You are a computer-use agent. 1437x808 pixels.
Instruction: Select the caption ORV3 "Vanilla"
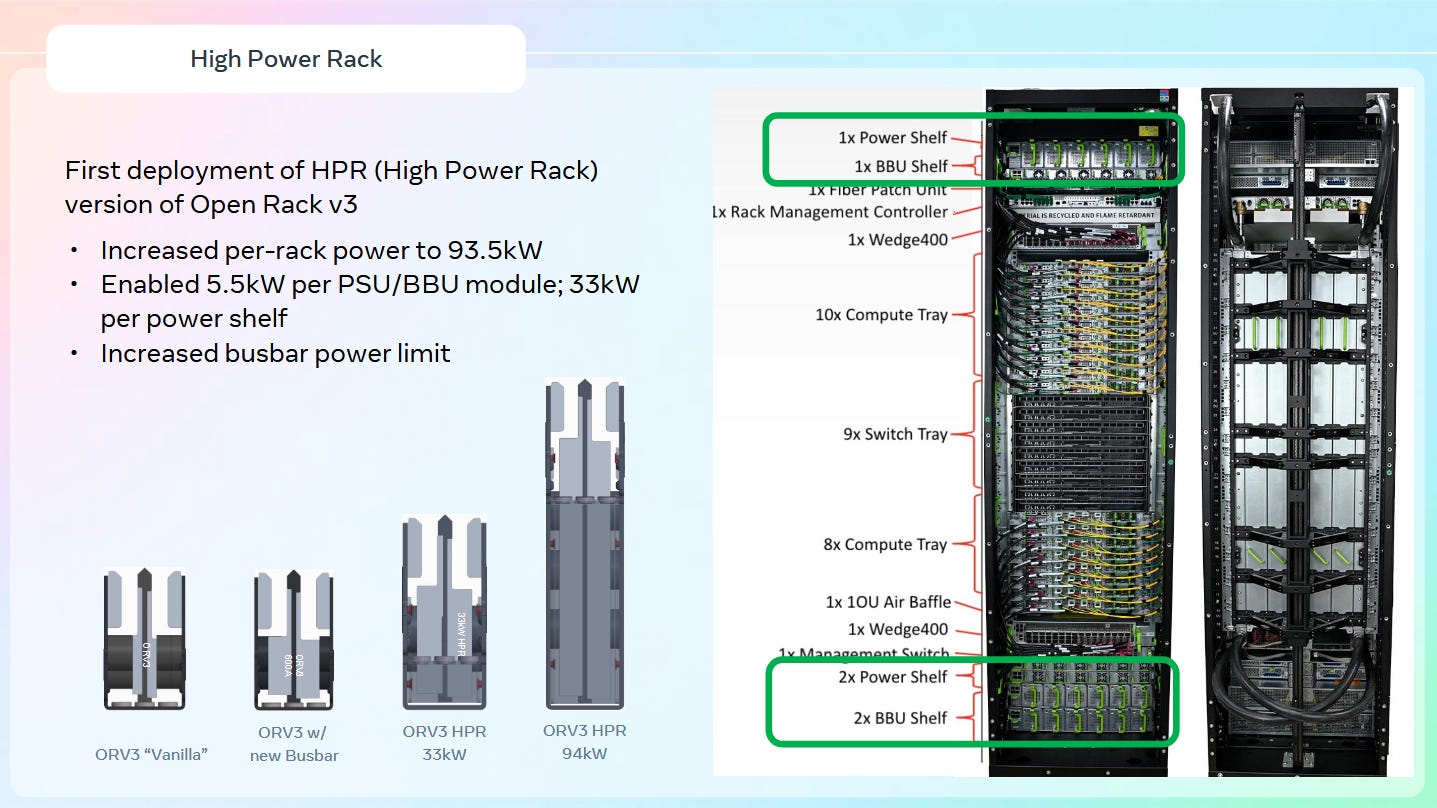[151, 754]
